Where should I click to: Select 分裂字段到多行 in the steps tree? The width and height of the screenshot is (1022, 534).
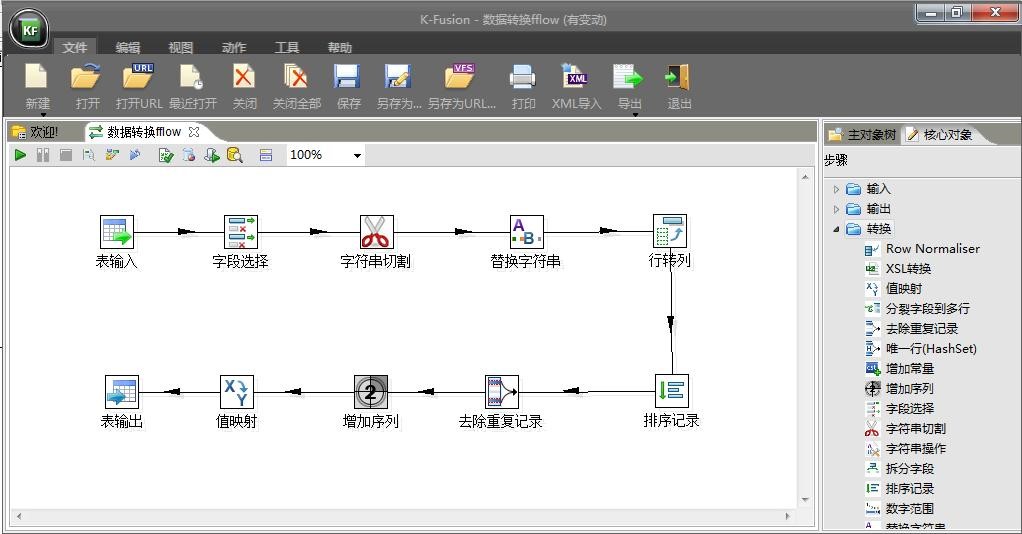tap(927, 308)
